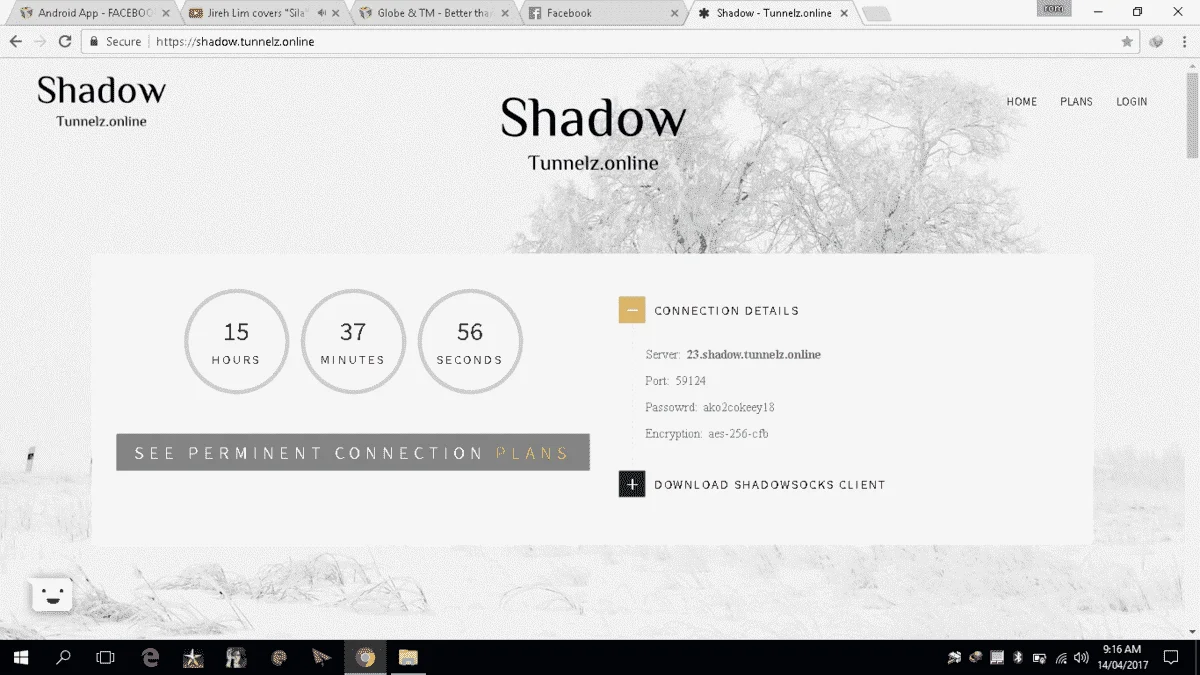
Task: Click the password value ako2cokeey18
Action: (x=738, y=407)
